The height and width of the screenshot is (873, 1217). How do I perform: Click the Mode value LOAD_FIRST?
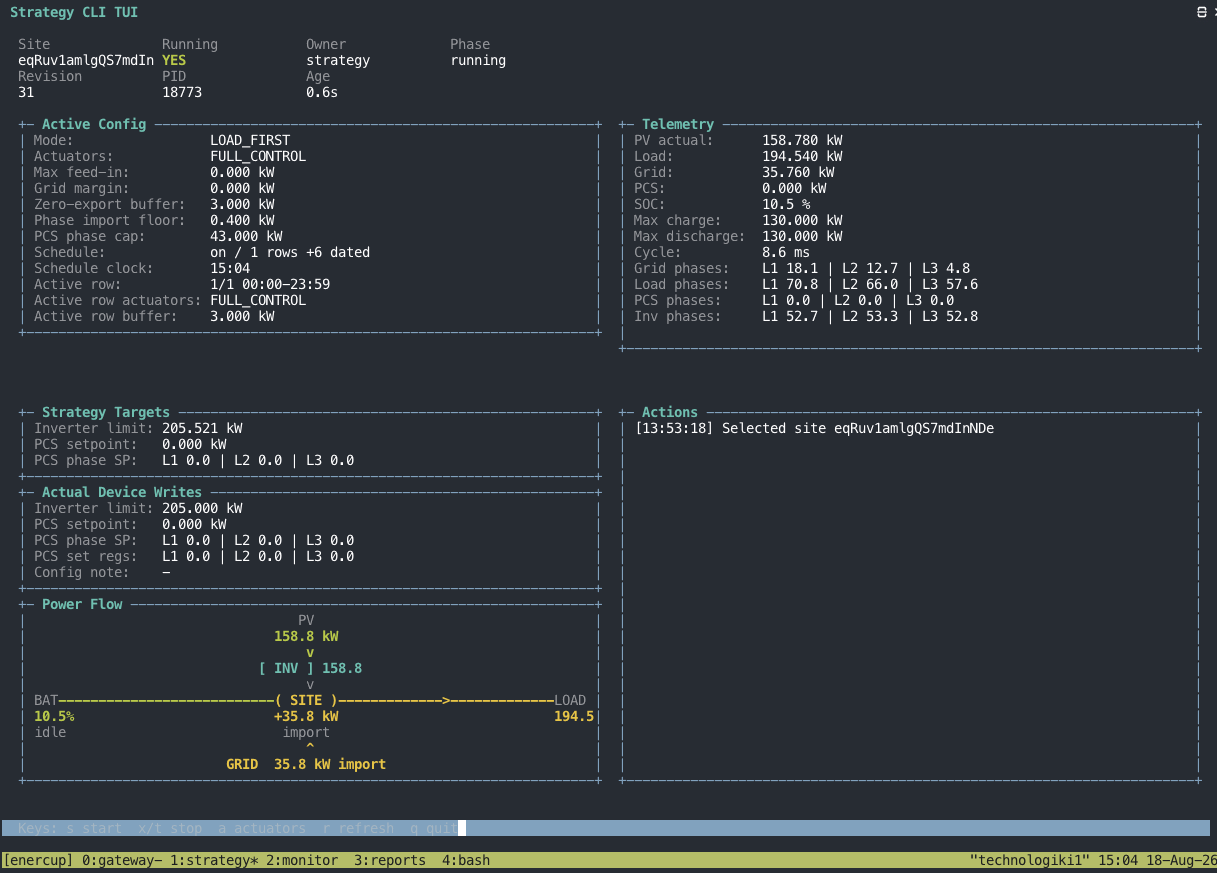[x=250, y=140]
